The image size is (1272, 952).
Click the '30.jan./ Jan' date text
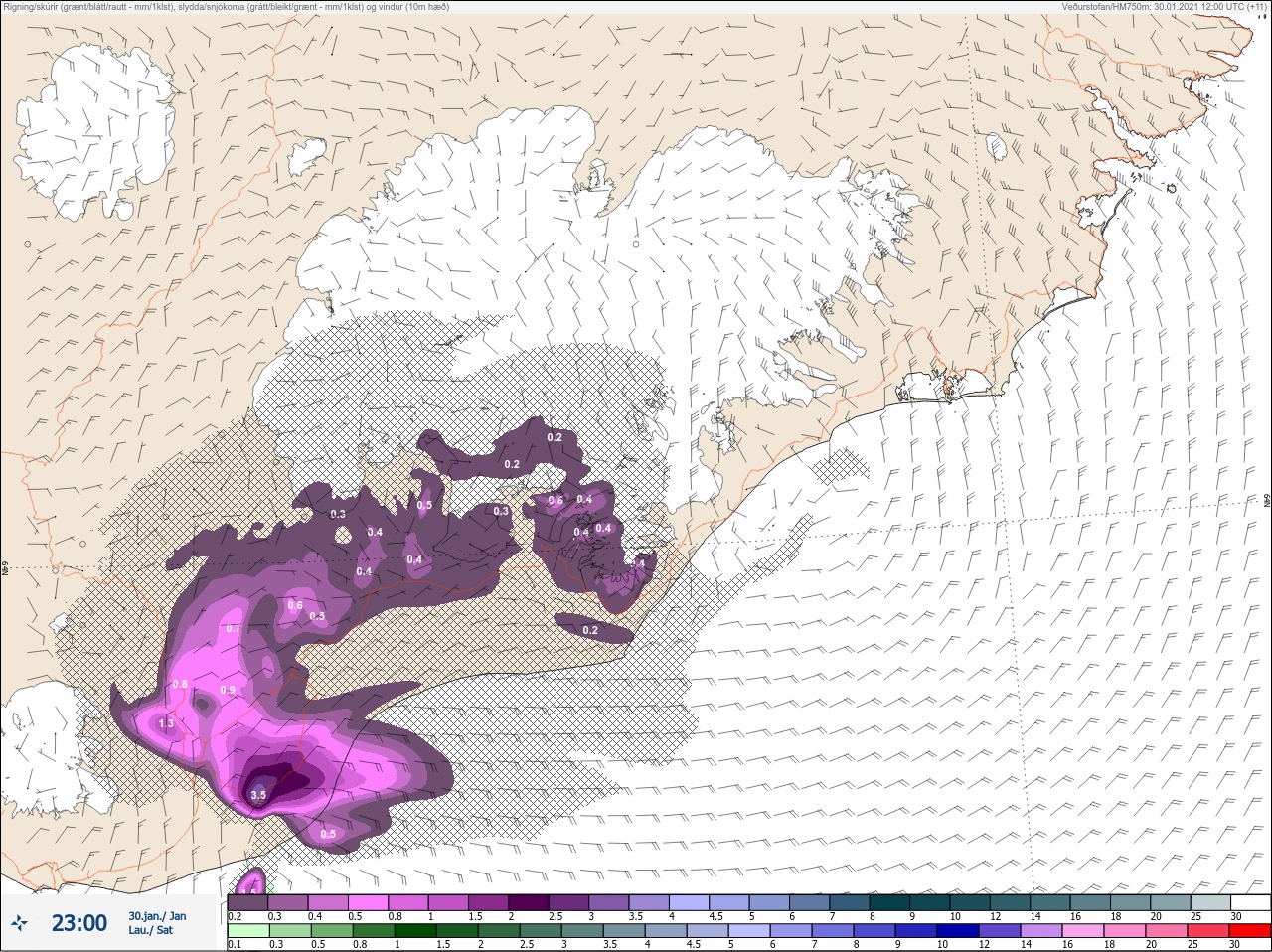[157, 916]
